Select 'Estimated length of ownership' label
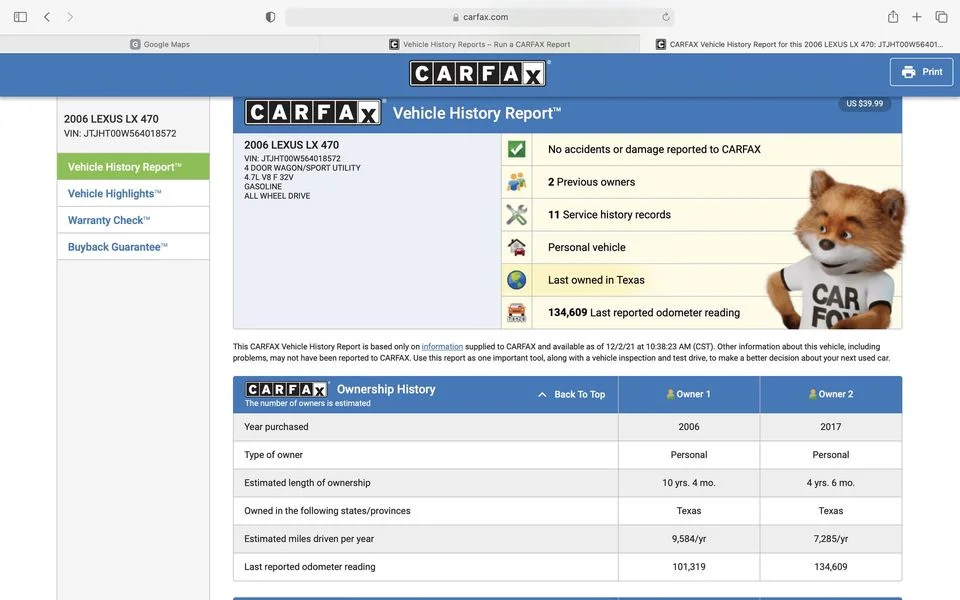The height and width of the screenshot is (600, 960). coord(307,482)
